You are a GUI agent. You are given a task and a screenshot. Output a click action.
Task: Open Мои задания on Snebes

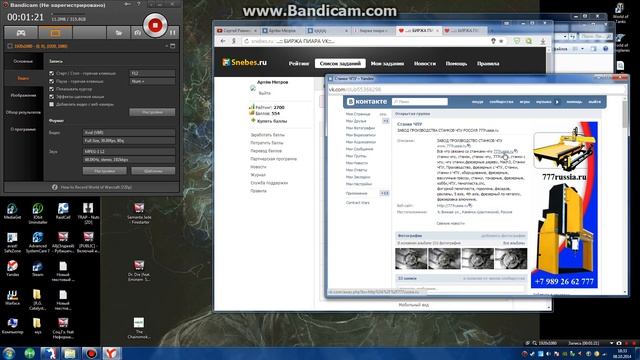click(x=387, y=64)
